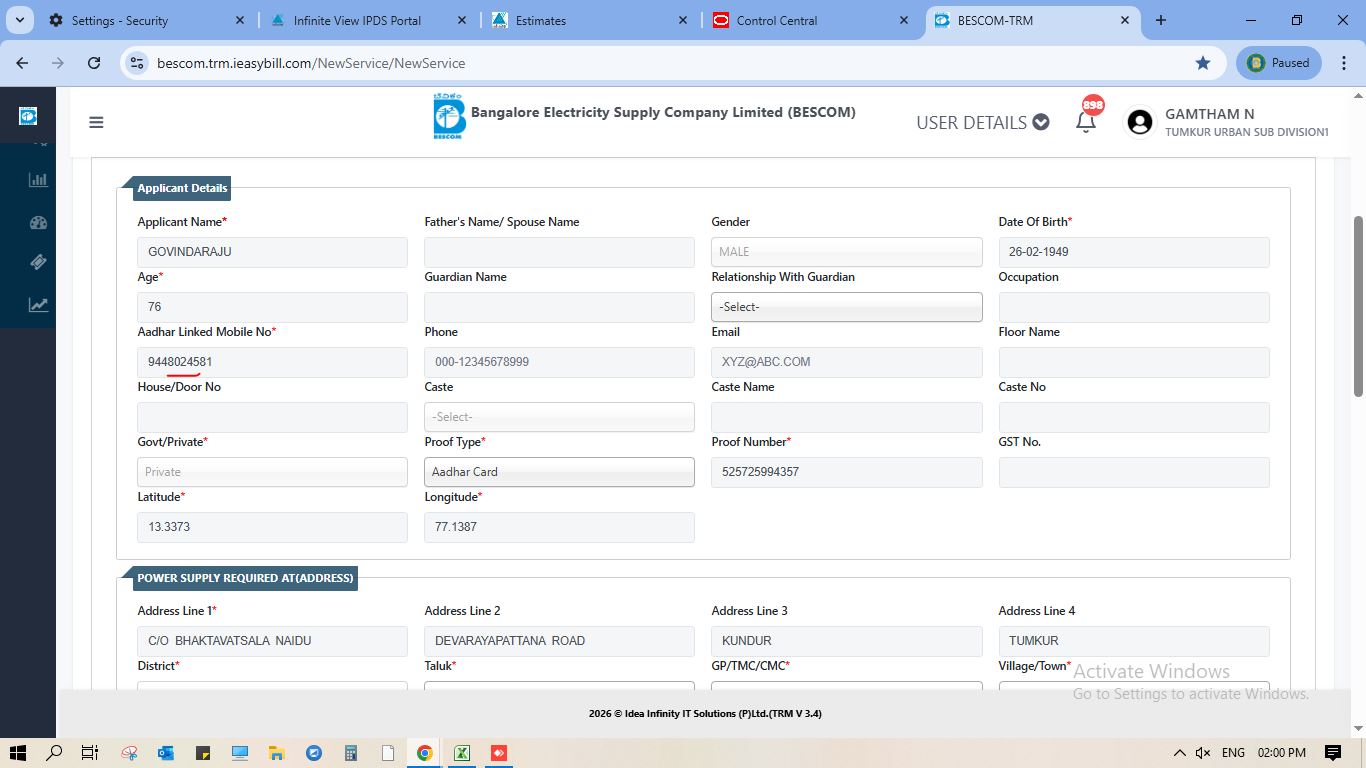Screen dimensions: 1366x768
Task: Click the browser page reload button
Action: 94,63
